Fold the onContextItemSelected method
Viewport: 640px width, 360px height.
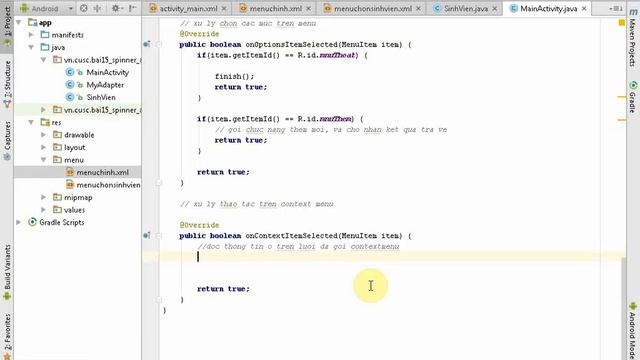pos(159,236)
